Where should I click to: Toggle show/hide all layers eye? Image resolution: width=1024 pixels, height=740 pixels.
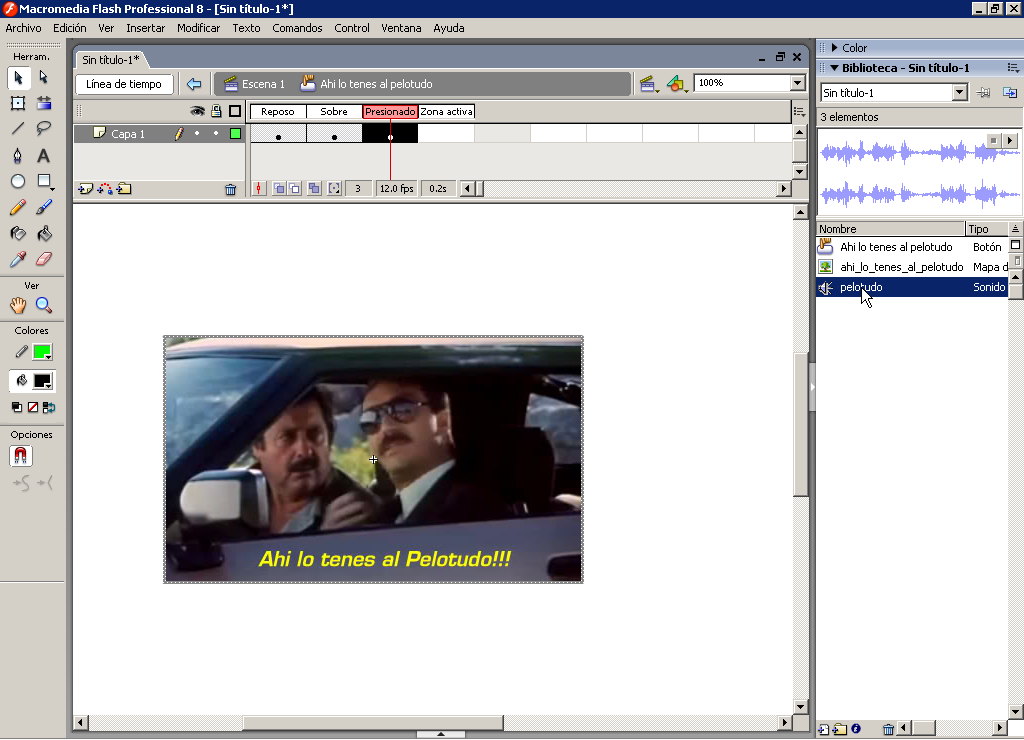(x=197, y=111)
